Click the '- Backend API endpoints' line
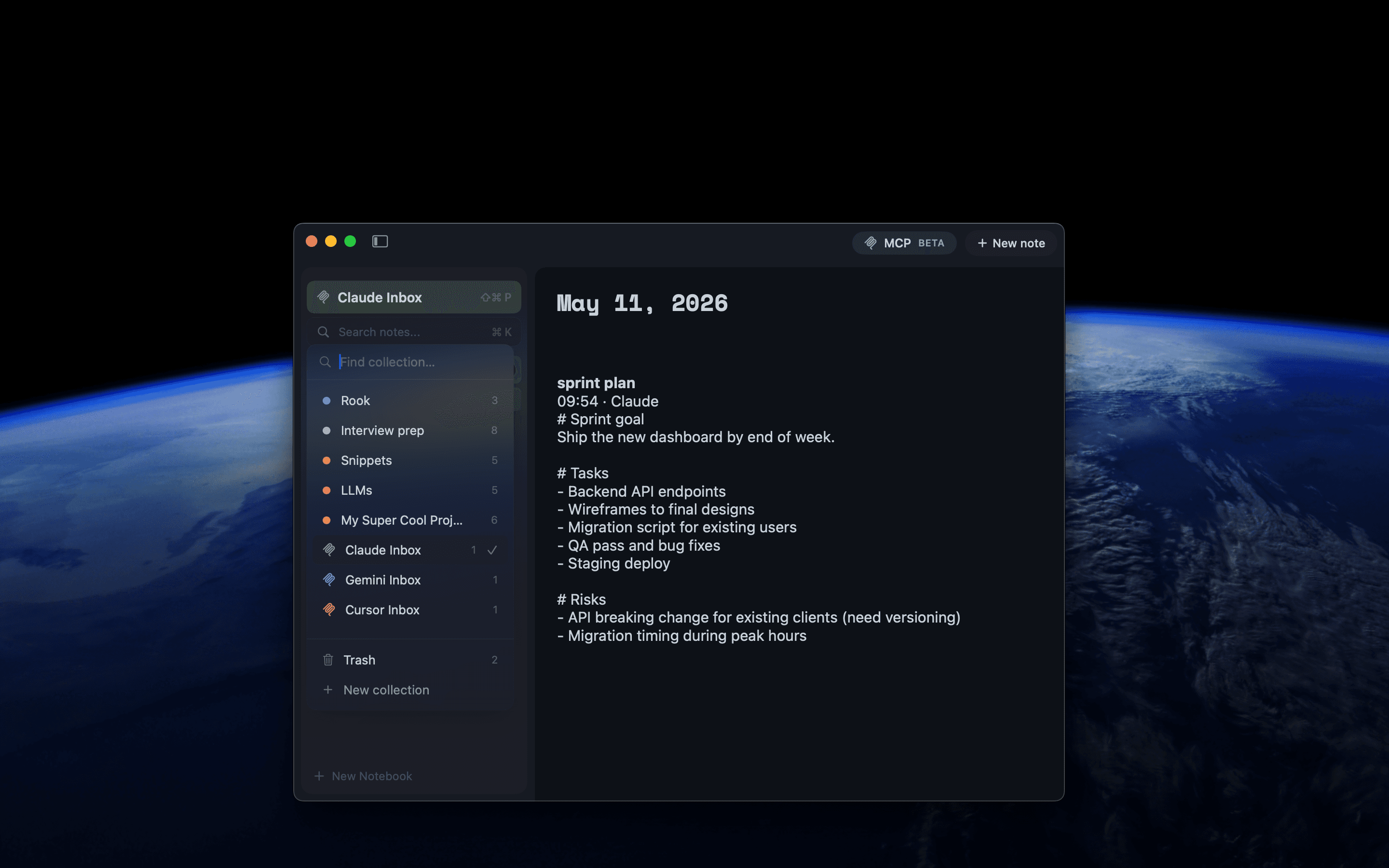This screenshot has width=1389, height=868. (x=641, y=491)
